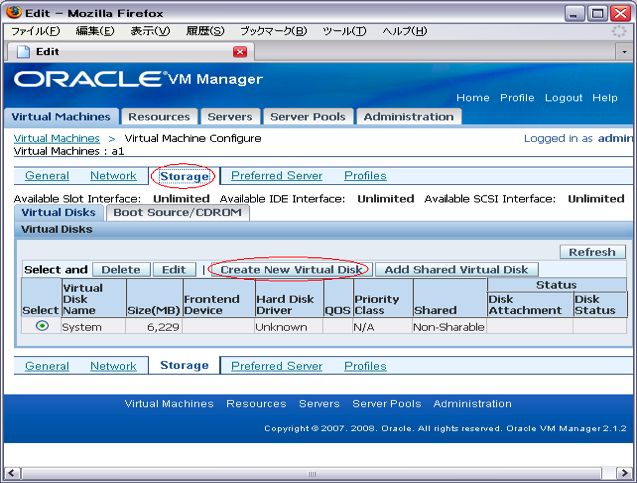Open the bottom Preferred Server link
637x483 pixels.
point(277,366)
